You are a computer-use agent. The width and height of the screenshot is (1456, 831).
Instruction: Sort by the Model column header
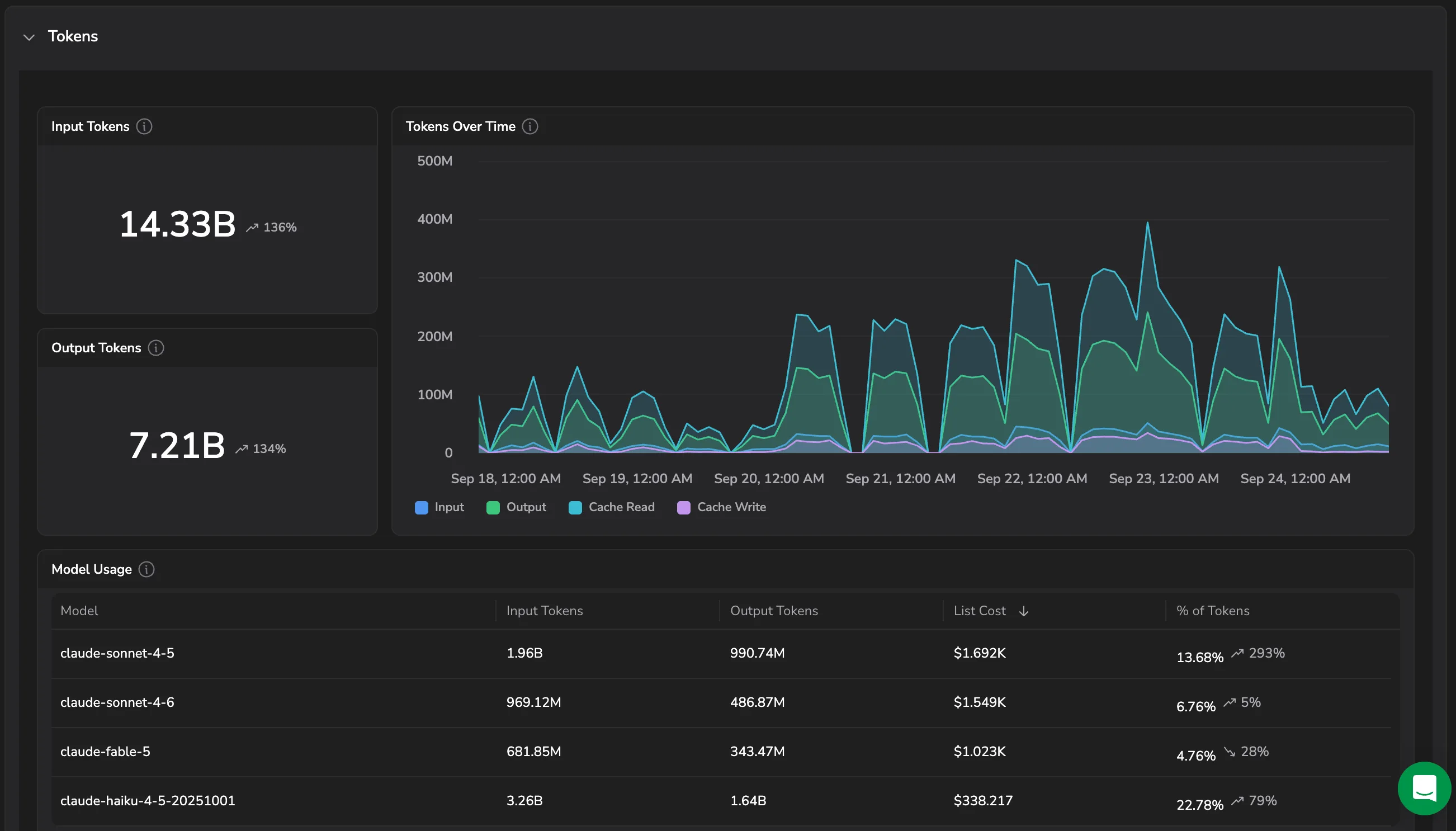79,611
